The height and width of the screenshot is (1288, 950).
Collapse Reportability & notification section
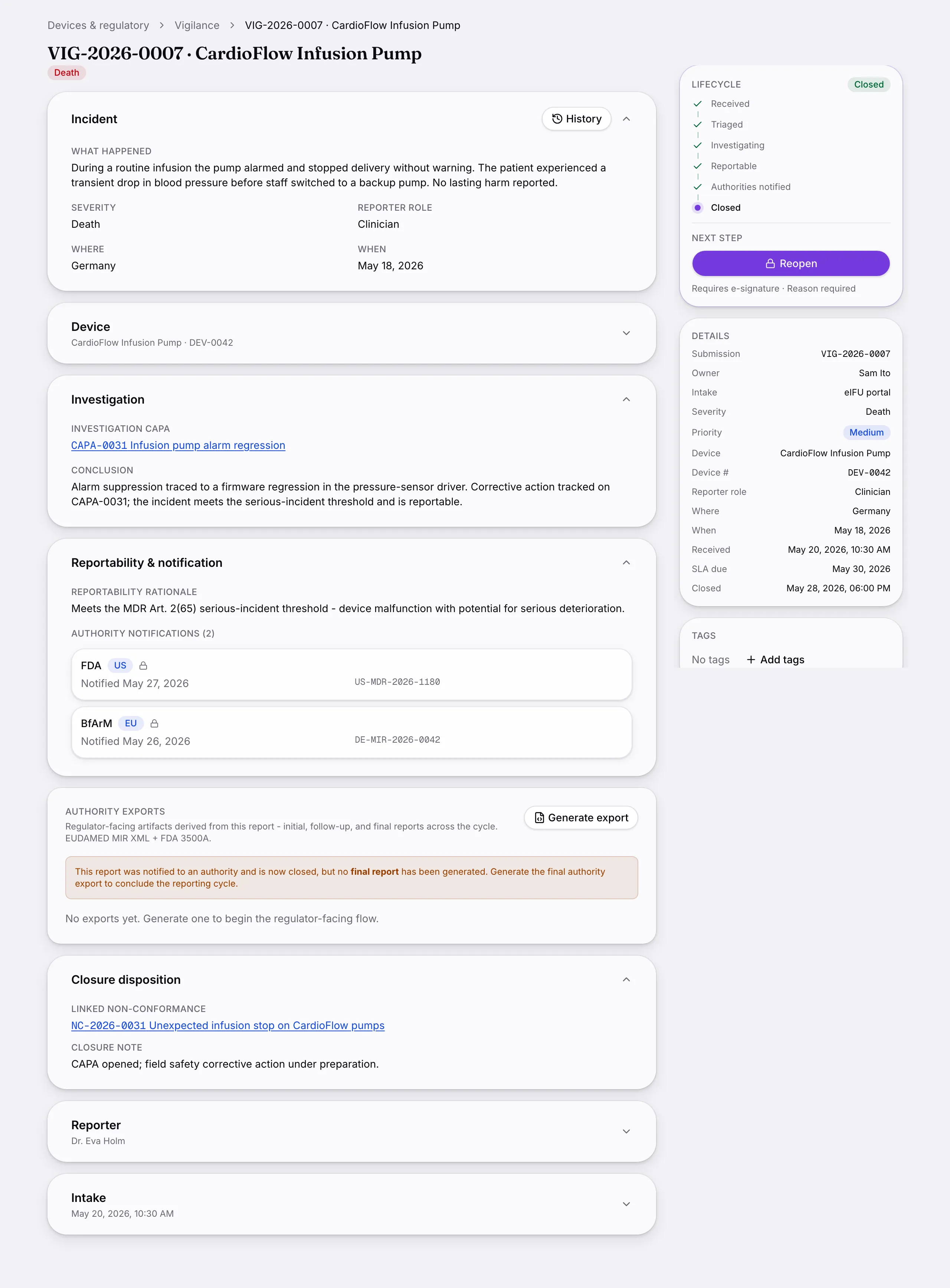(626, 563)
